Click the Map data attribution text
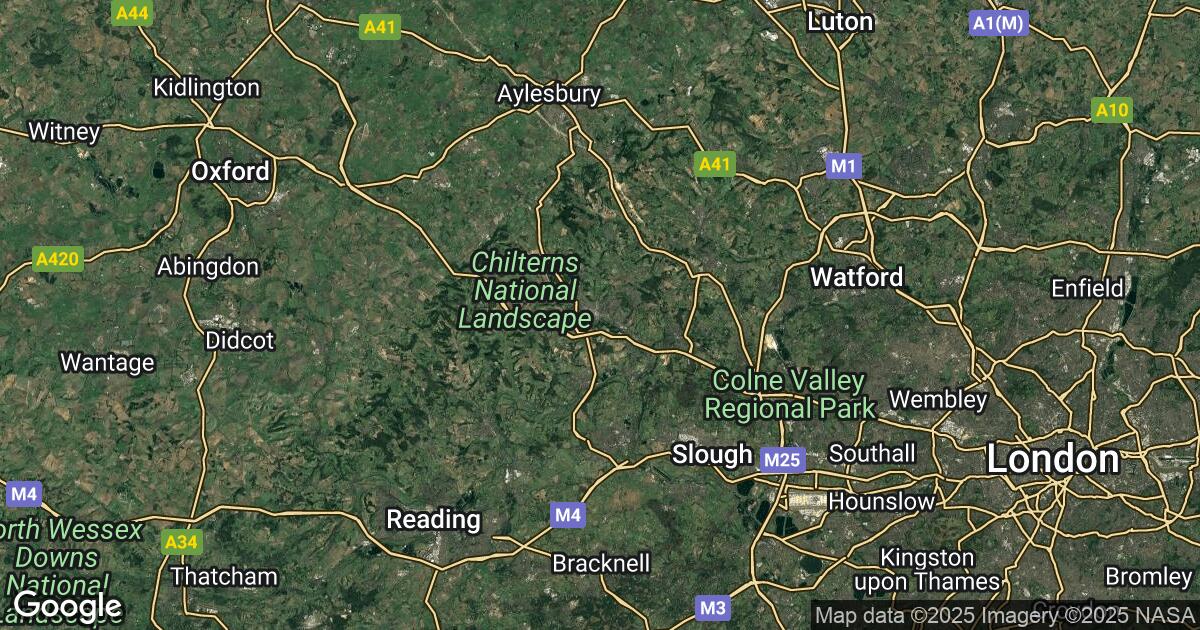Screen dimensions: 1200x630 [1004, 614]
